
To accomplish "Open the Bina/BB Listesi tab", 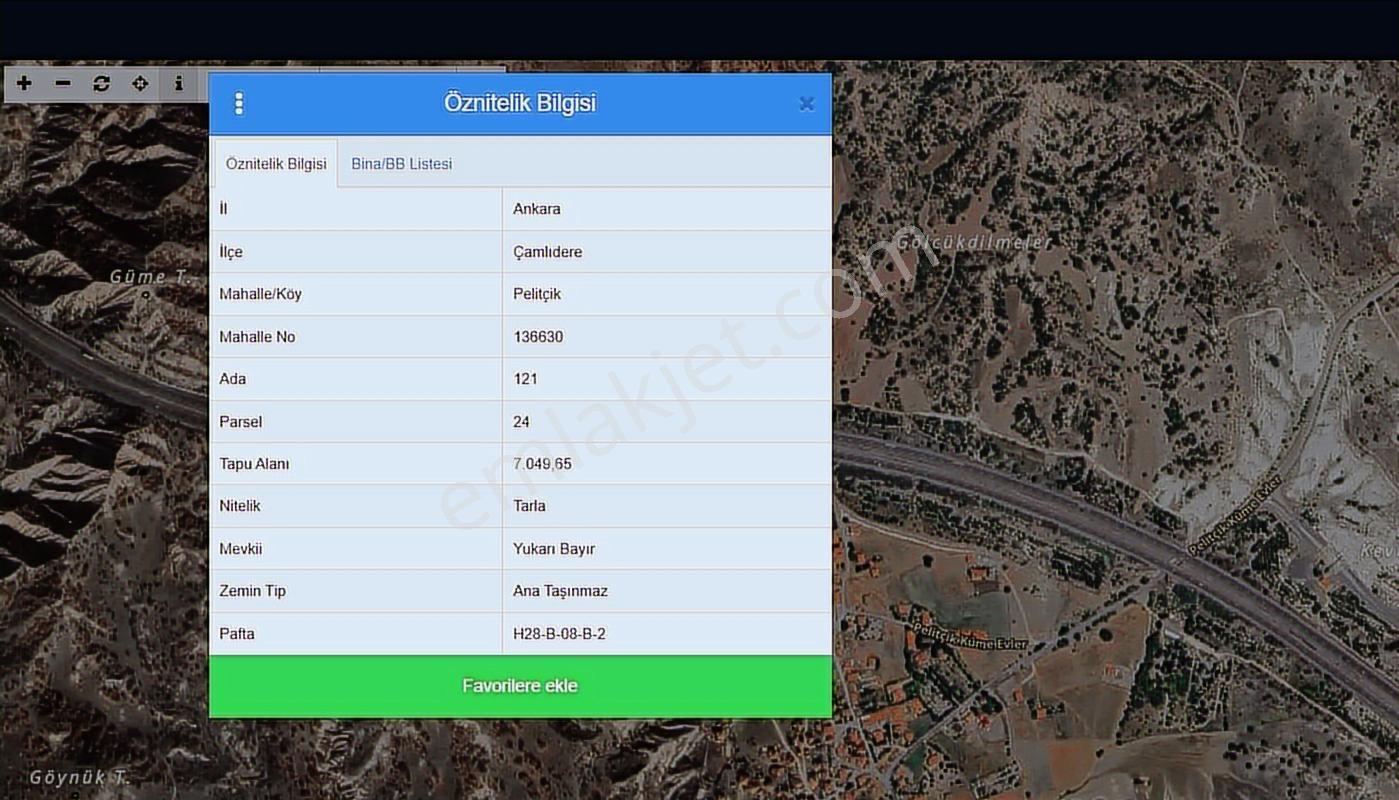I will (x=402, y=164).
